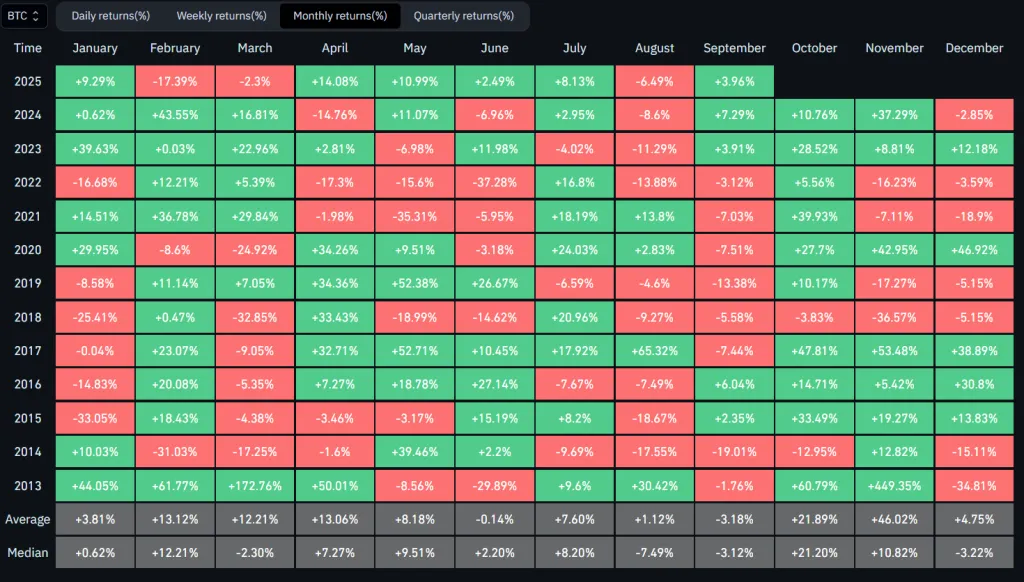Click the +21.89% October average cell
The image size is (1024, 582).
click(814, 520)
